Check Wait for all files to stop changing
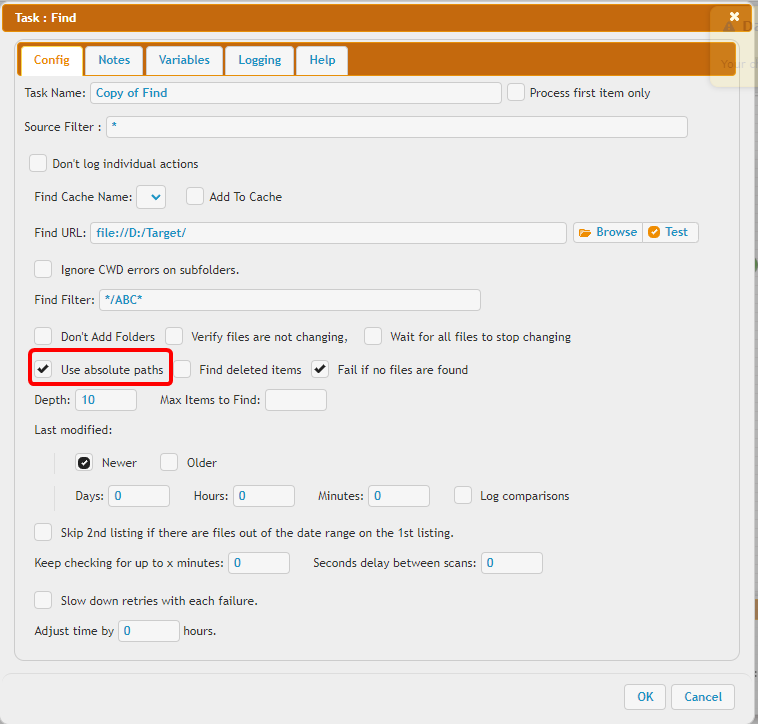 tap(373, 336)
